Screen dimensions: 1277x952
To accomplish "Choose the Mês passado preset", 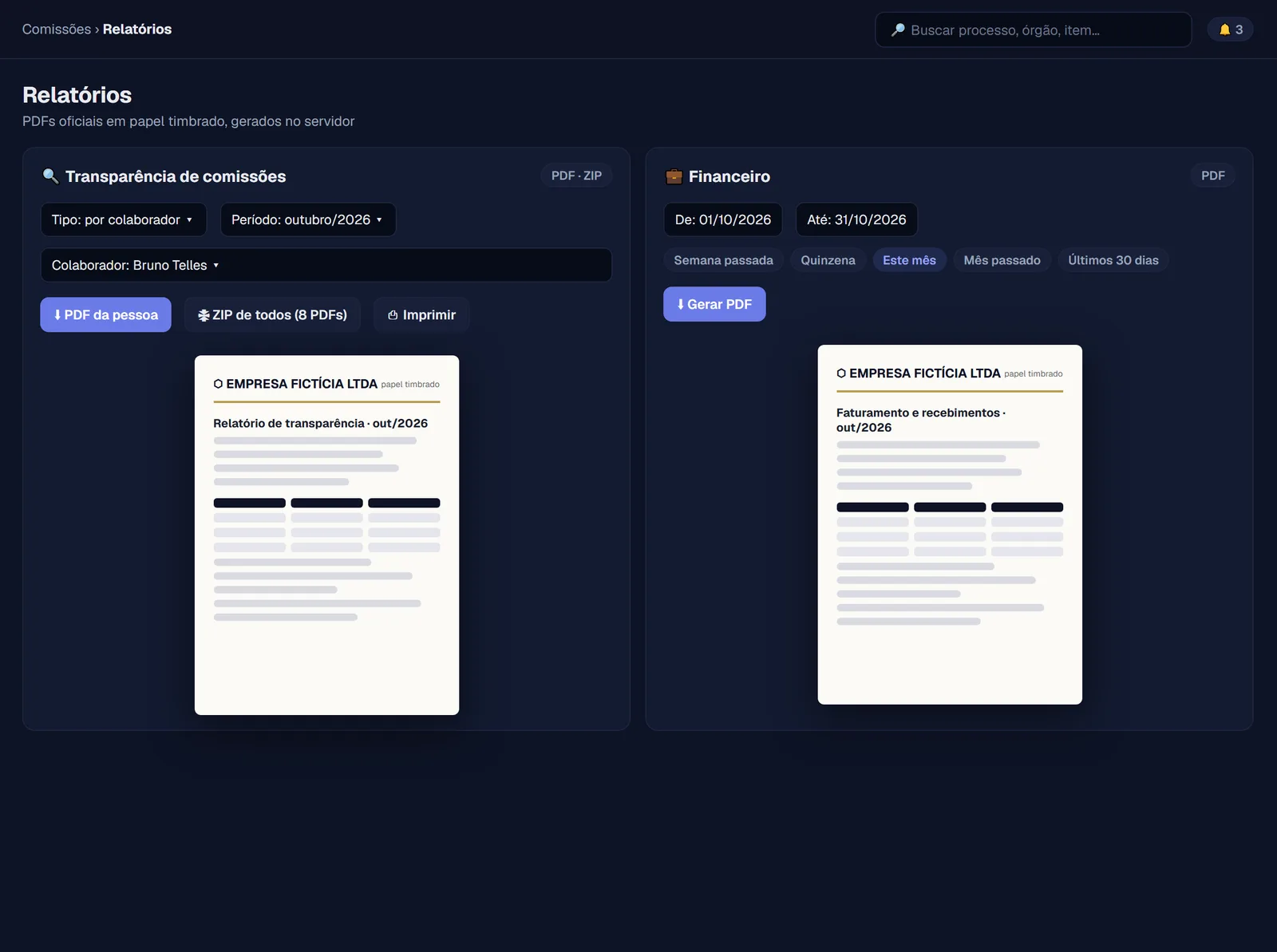I will tap(1002, 260).
